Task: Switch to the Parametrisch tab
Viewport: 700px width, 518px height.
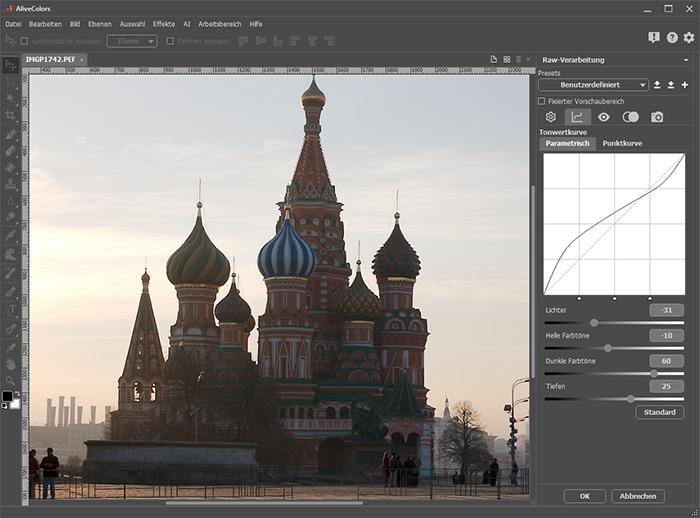Action: 567,143
